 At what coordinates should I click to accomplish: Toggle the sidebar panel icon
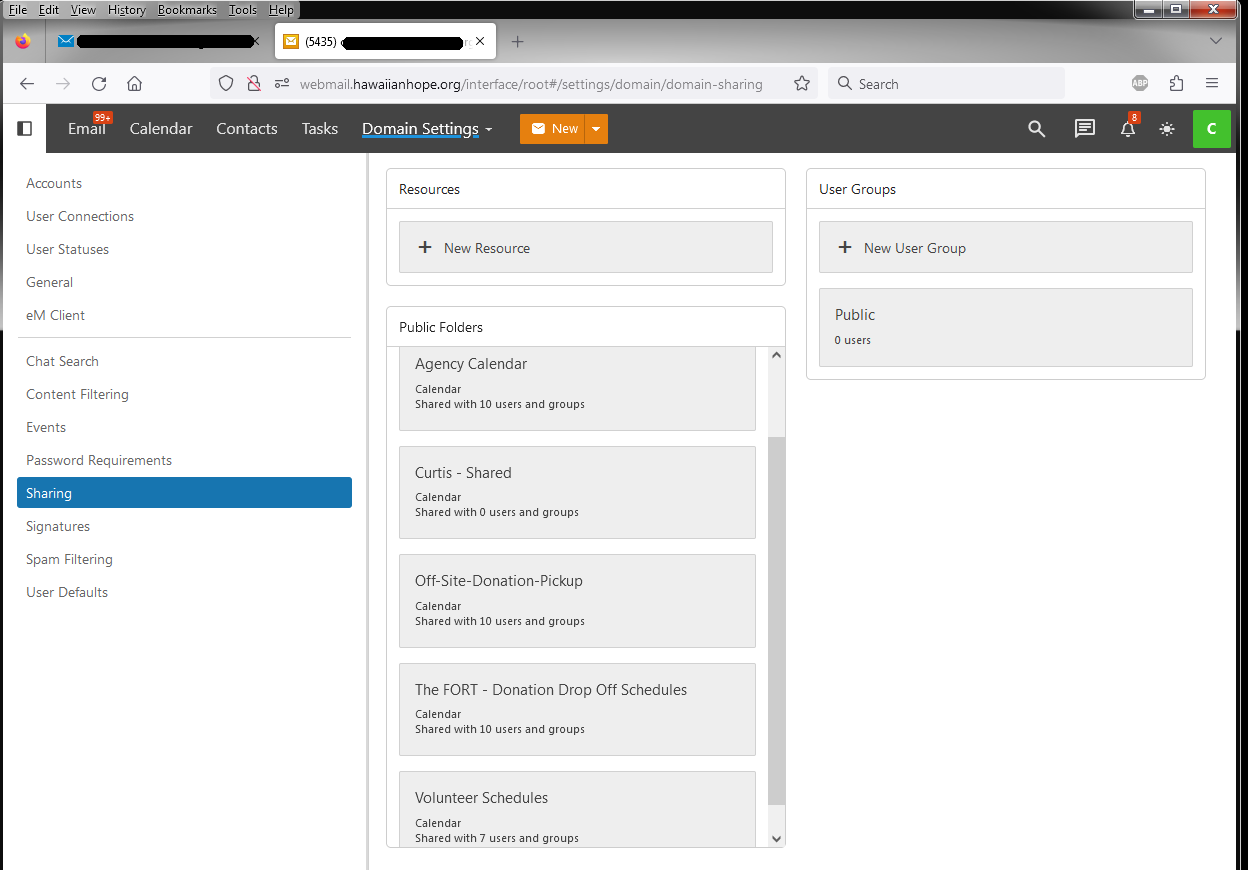[x=25, y=129]
